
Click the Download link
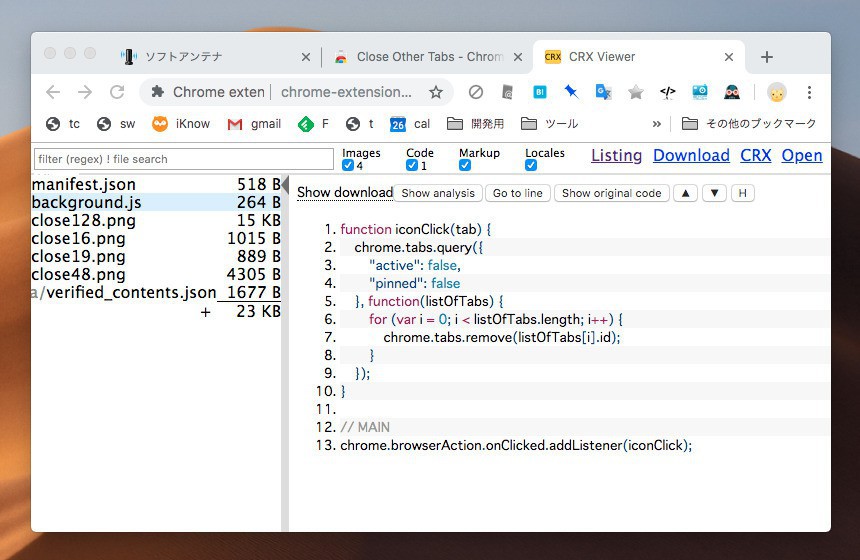pyautogui.click(x=691, y=156)
